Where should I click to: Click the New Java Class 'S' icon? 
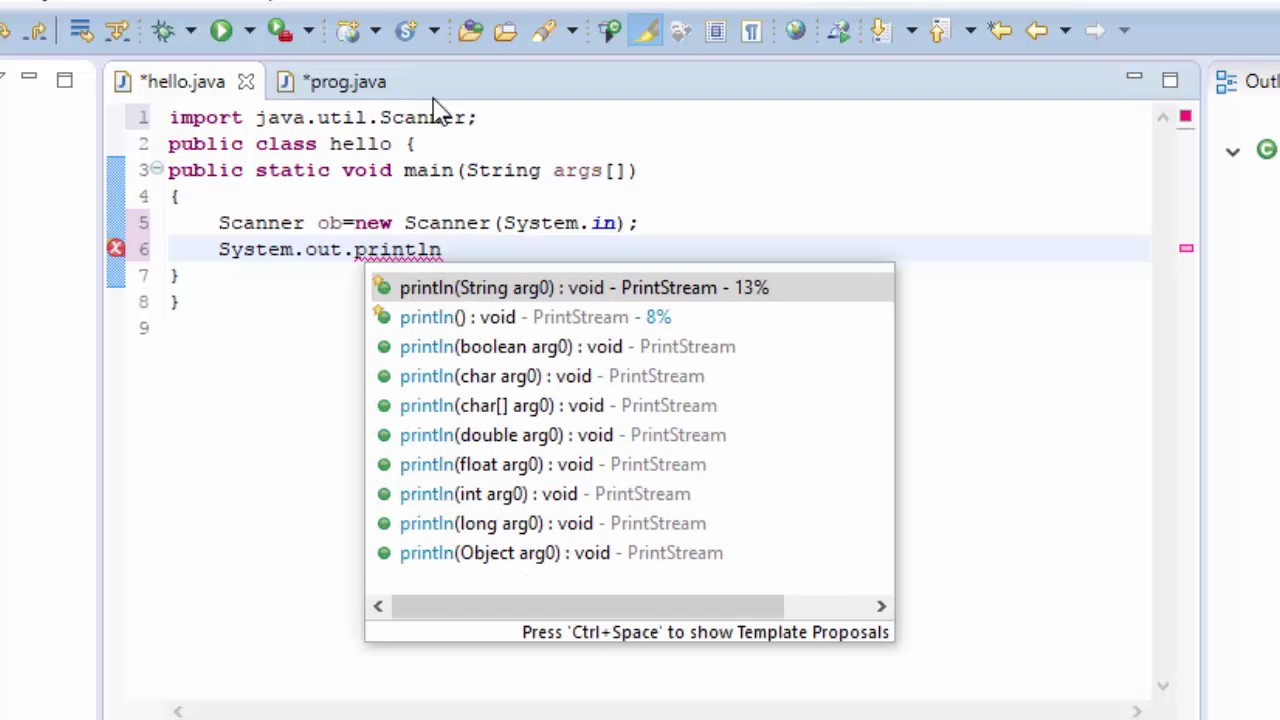(406, 31)
